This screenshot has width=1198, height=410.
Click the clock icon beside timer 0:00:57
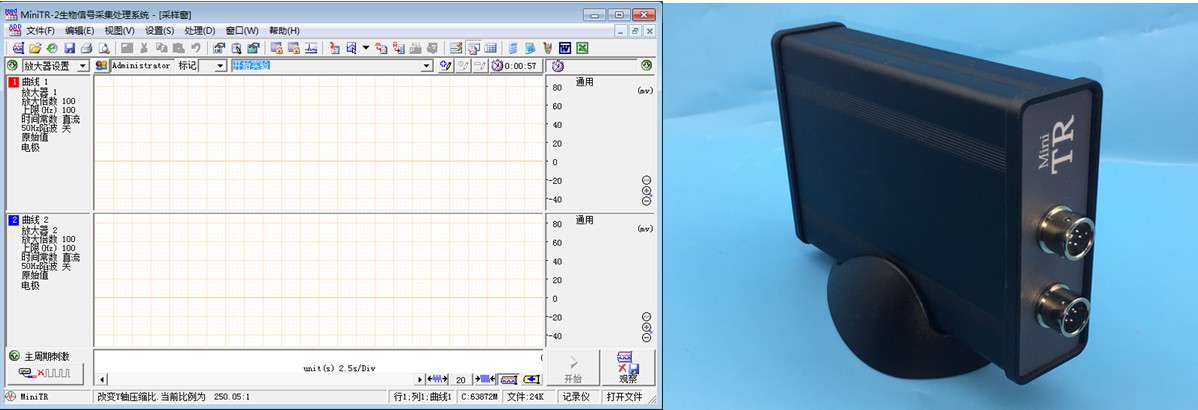pos(497,66)
